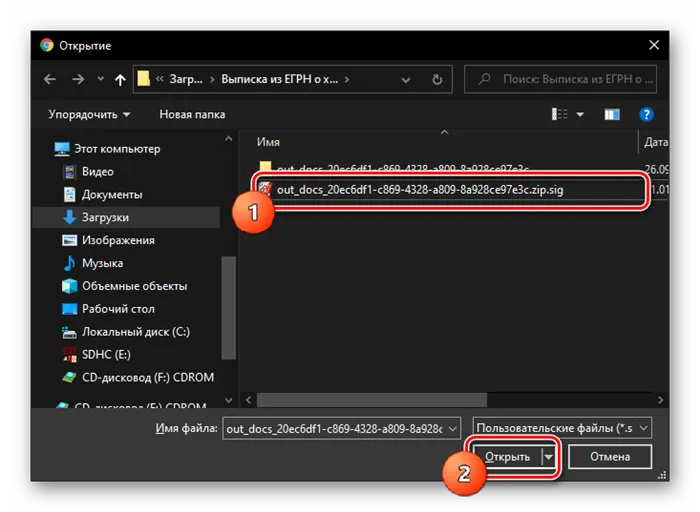
Task: Click the zip.sig file icon
Action: (x=265, y=189)
